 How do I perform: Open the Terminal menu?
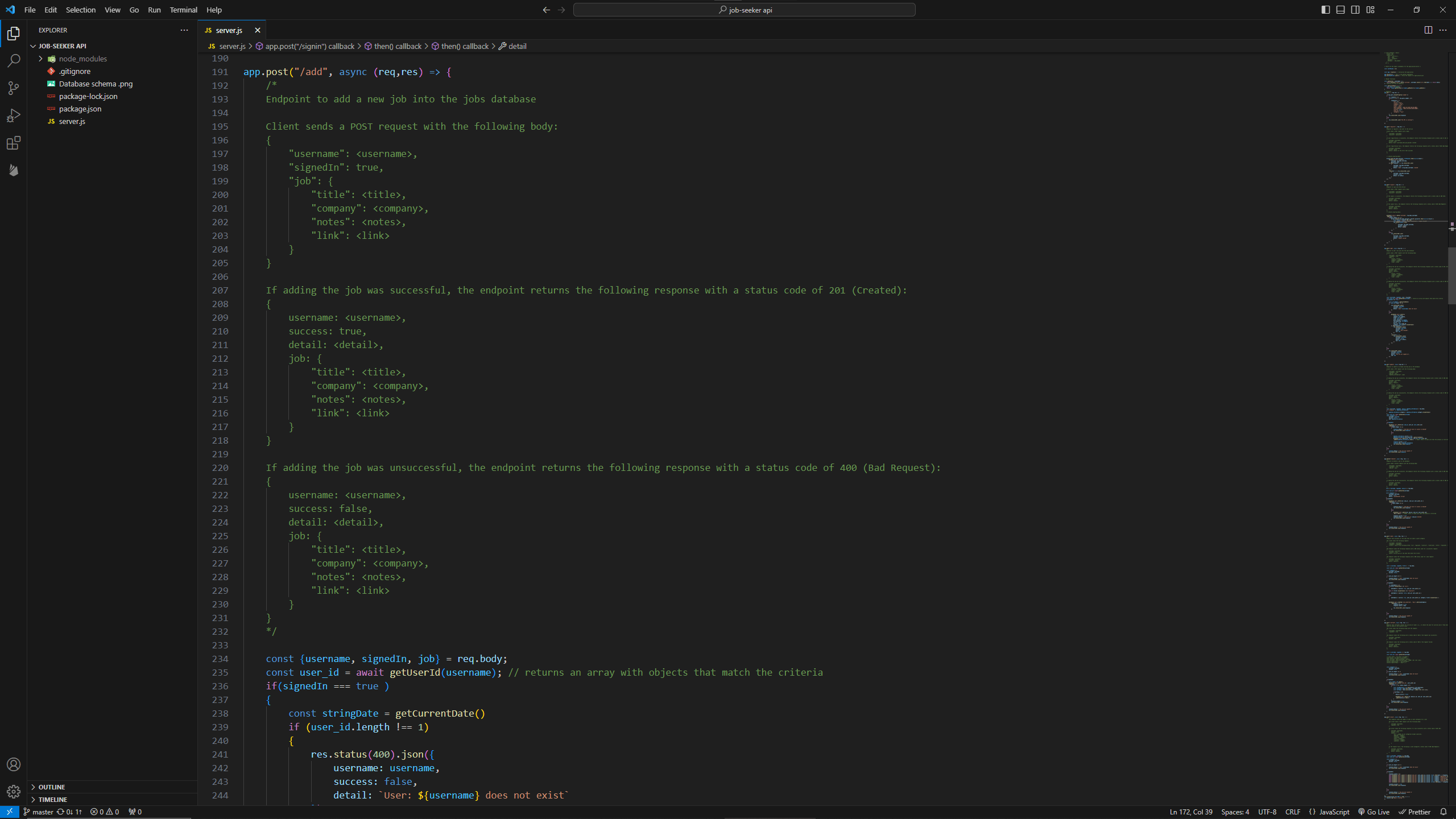pos(183,10)
